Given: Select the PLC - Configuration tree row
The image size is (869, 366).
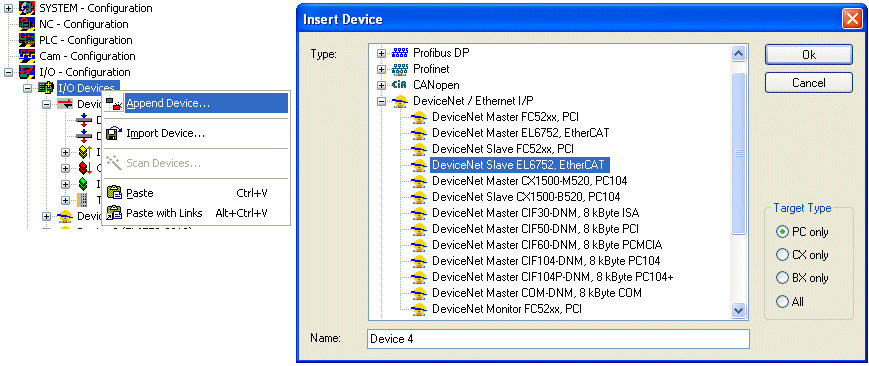Looking at the screenshot, I should 85,40.
